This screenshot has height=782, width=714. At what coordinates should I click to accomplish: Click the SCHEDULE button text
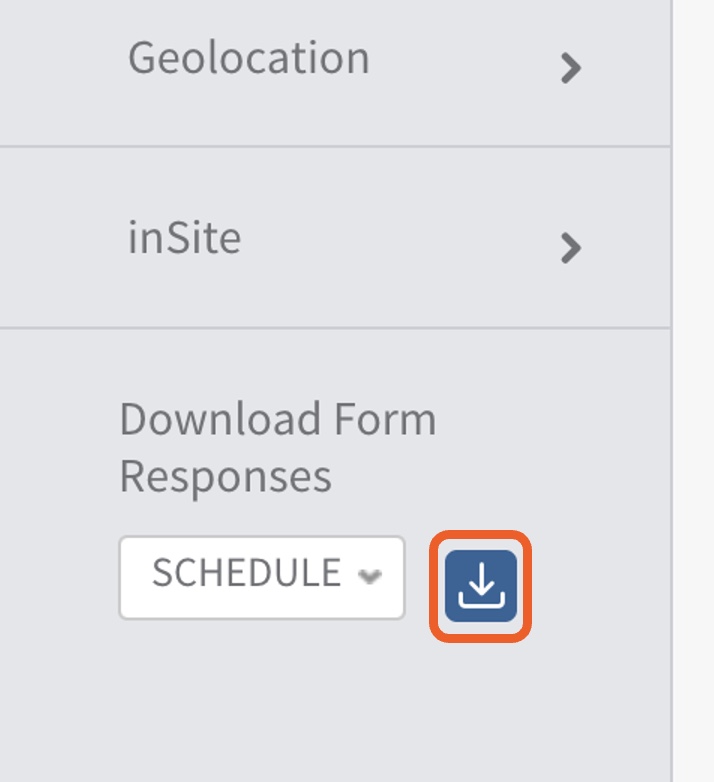point(246,574)
